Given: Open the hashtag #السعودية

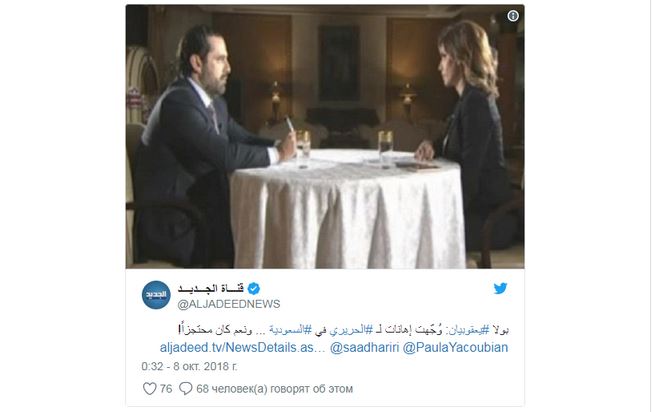Looking at the screenshot, I should click(290, 330).
